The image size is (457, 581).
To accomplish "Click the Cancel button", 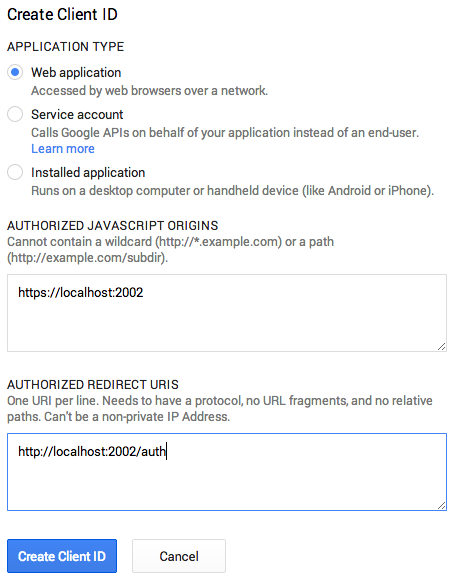I will [x=179, y=556].
